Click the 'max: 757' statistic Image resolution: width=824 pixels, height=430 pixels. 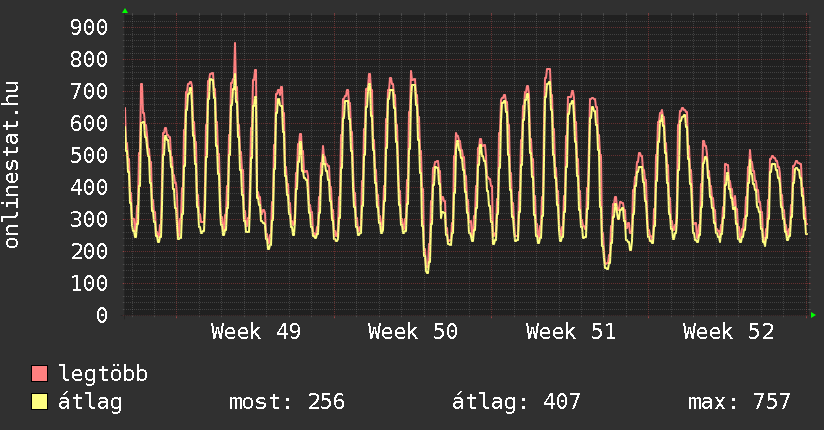tap(739, 402)
